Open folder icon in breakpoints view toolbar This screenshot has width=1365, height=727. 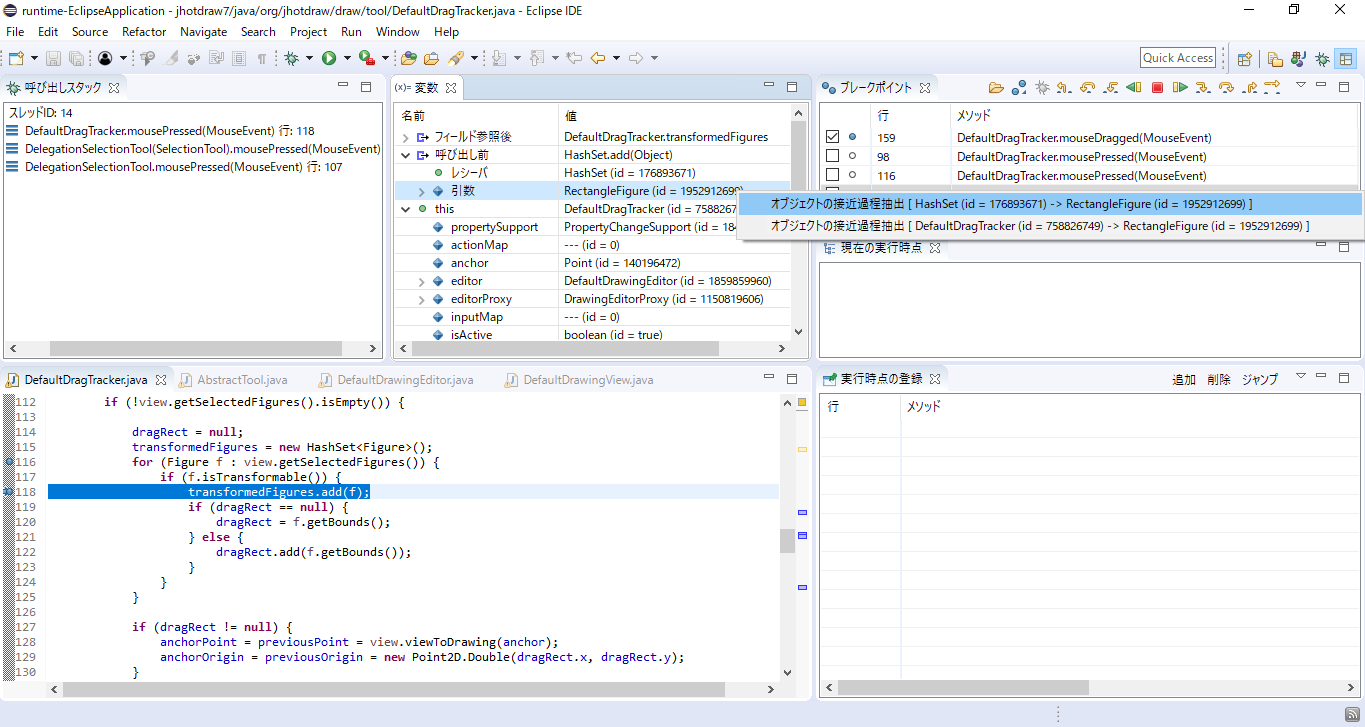pos(996,88)
